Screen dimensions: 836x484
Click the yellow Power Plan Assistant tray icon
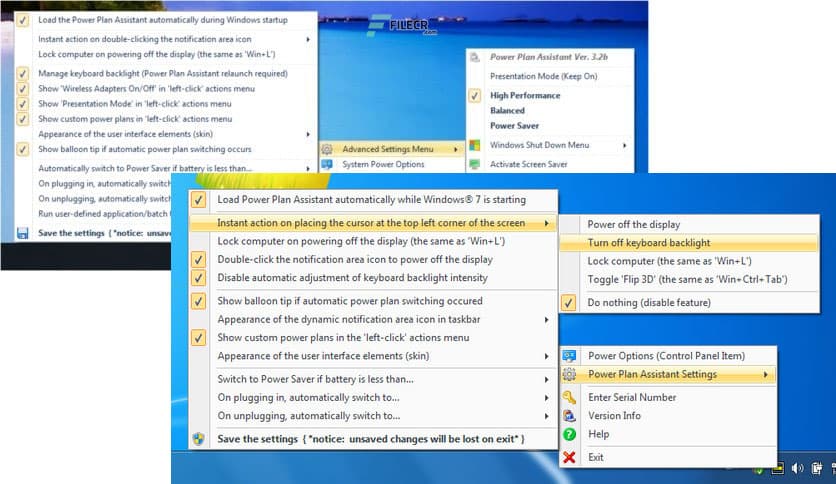(x=778, y=469)
